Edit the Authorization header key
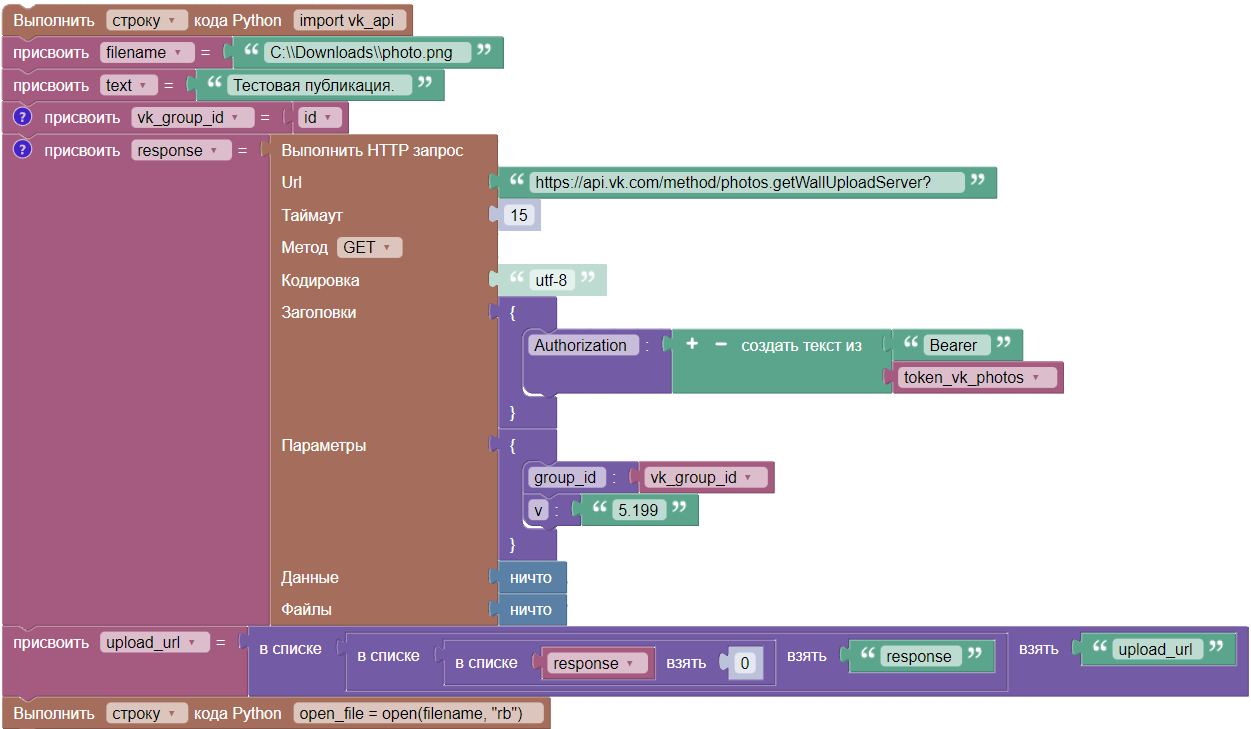Image resolution: width=1251 pixels, height=729 pixels. (x=581, y=345)
